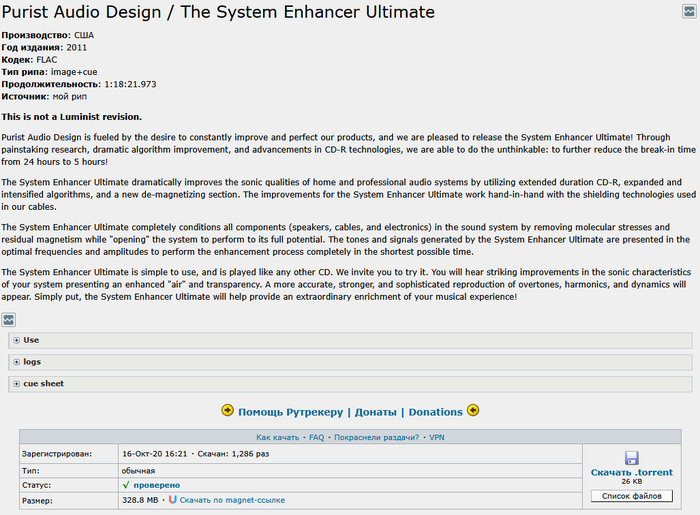The width and height of the screenshot is (700, 515).
Task: Expand the logs spoiler section
Action: [32, 362]
